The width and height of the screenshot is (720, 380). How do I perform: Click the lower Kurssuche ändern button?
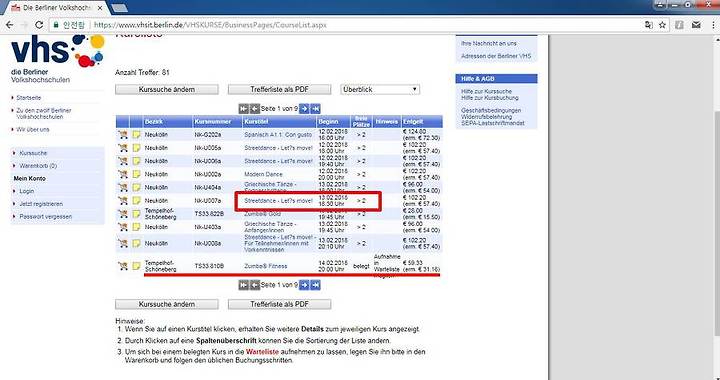(167, 304)
